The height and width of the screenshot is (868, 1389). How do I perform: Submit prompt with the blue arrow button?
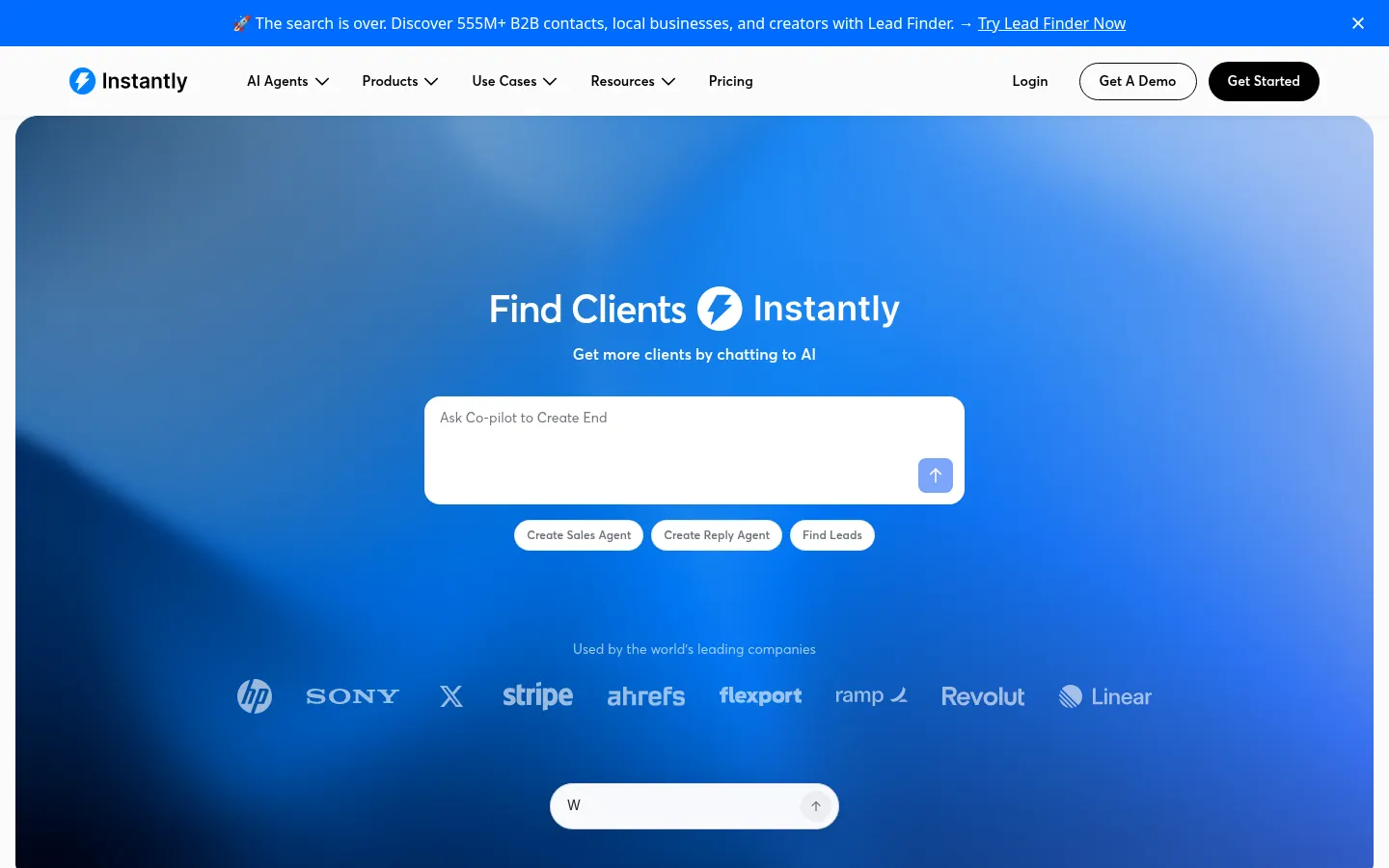point(936,475)
